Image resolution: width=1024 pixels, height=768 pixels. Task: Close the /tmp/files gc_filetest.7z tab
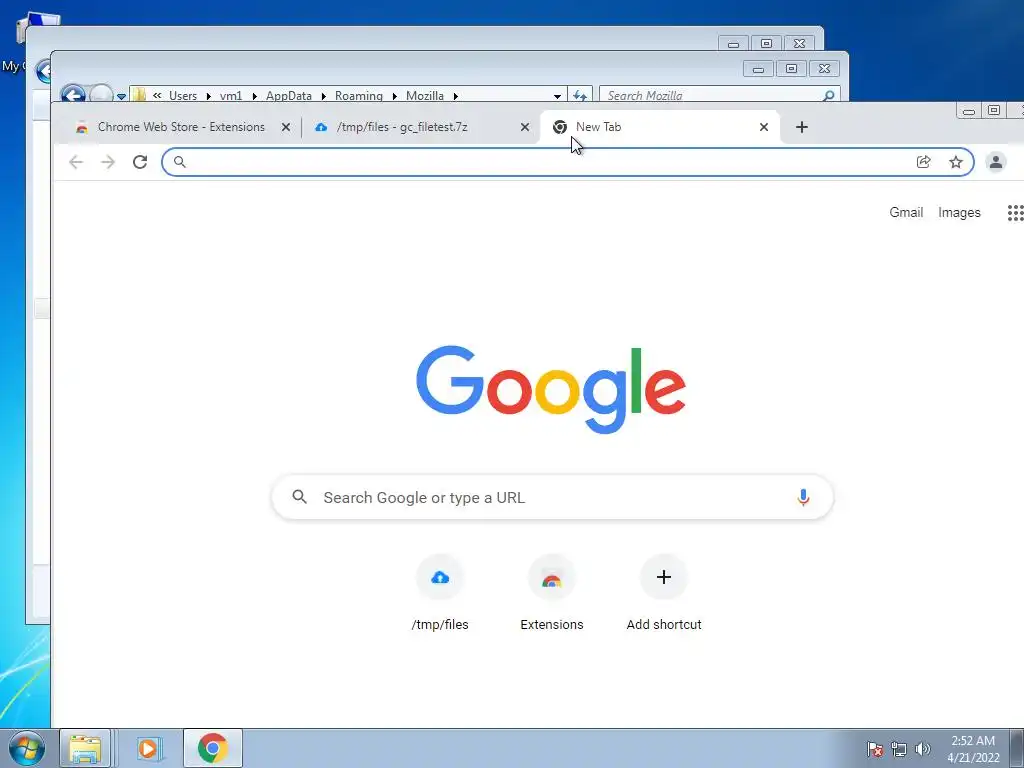[x=524, y=127]
